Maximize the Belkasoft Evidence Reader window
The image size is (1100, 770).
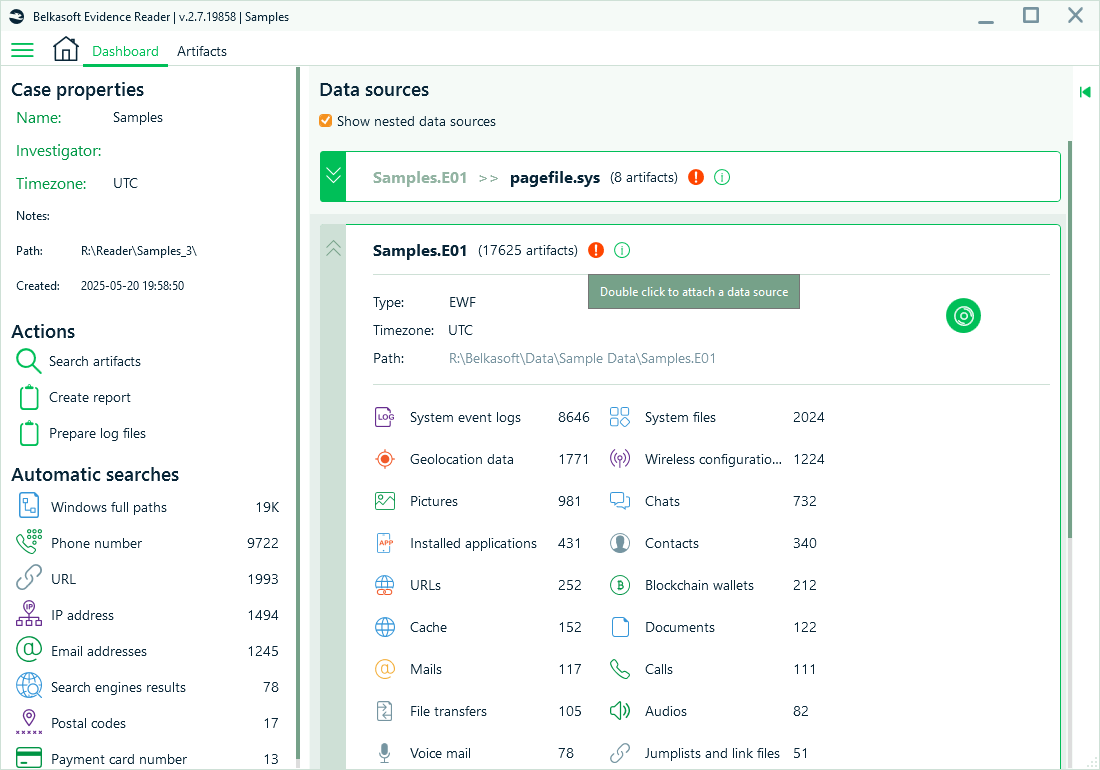click(1031, 15)
